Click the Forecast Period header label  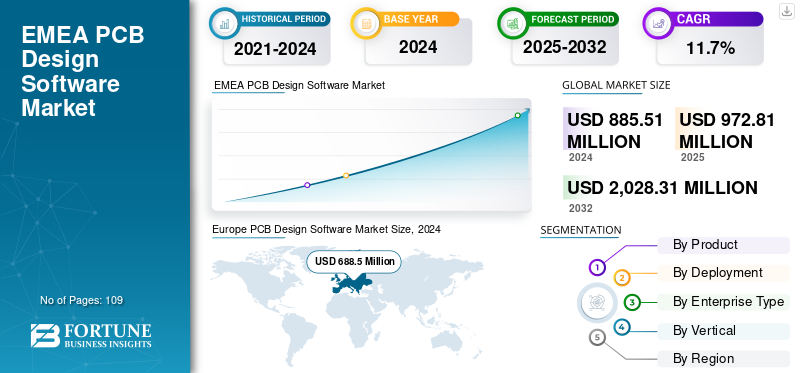coord(572,19)
